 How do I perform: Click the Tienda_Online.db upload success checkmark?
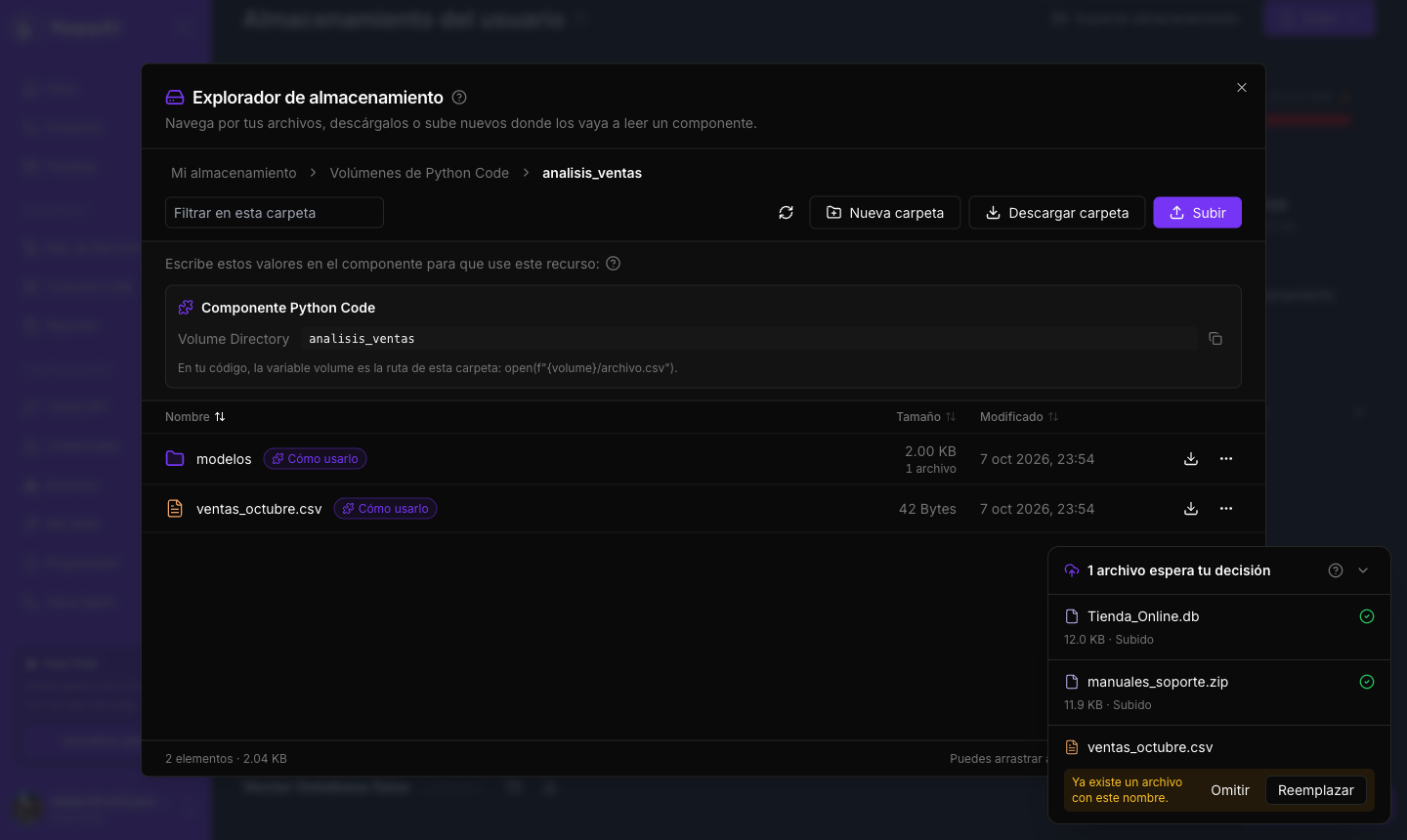(x=1367, y=616)
